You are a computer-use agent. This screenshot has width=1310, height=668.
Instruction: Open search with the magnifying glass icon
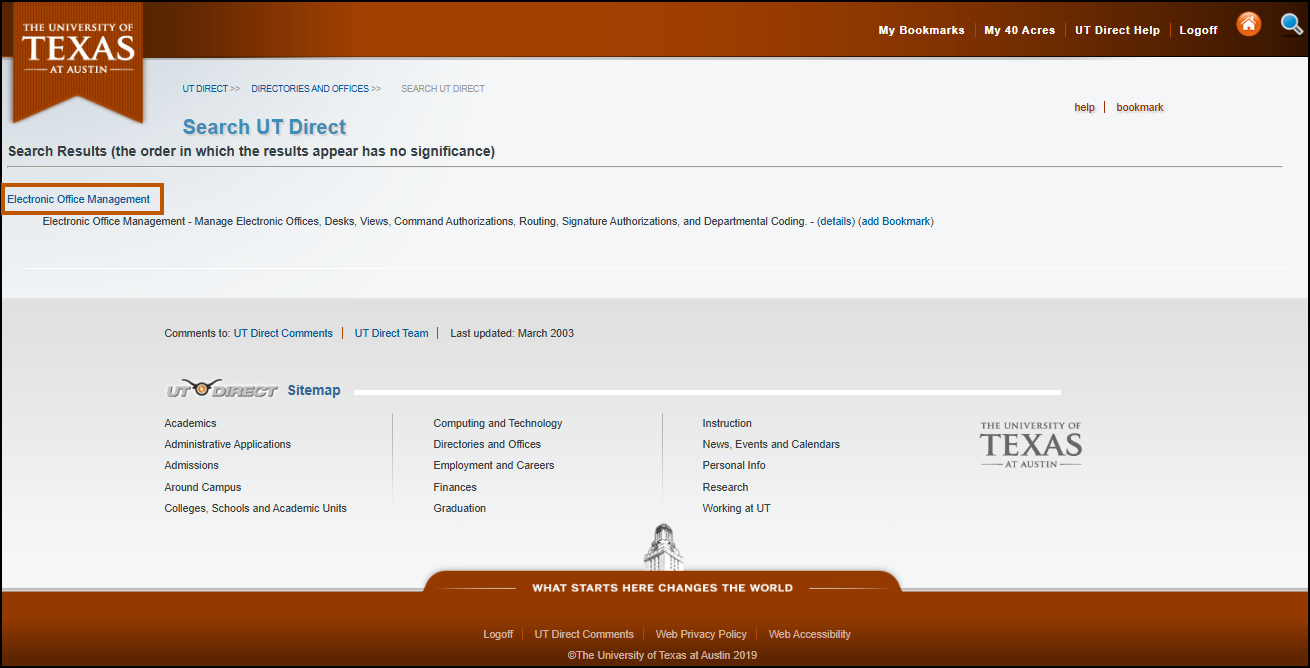click(1292, 24)
